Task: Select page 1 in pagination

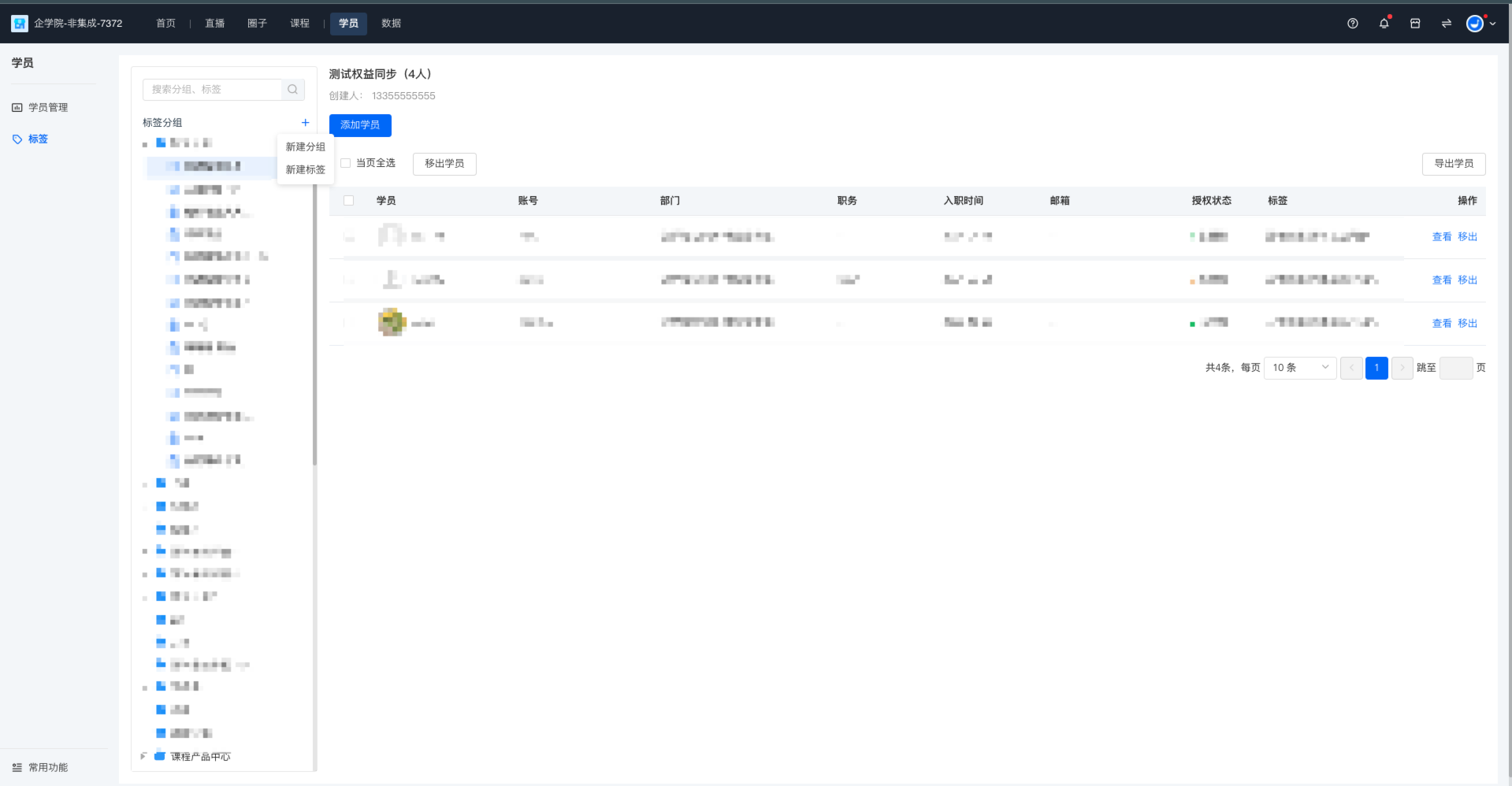Action: [x=1376, y=368]
